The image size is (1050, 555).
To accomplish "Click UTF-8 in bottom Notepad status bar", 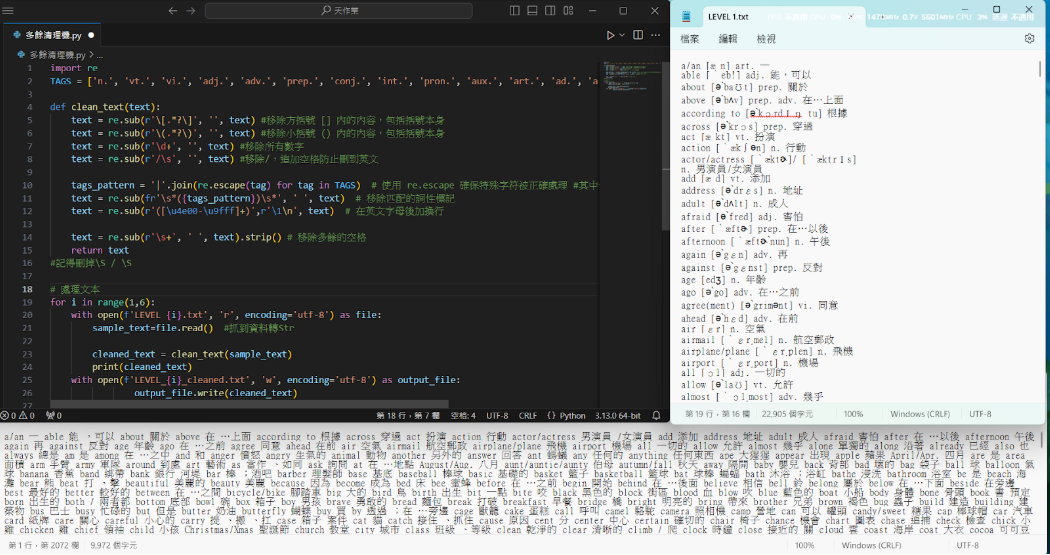I will (969, 546).
